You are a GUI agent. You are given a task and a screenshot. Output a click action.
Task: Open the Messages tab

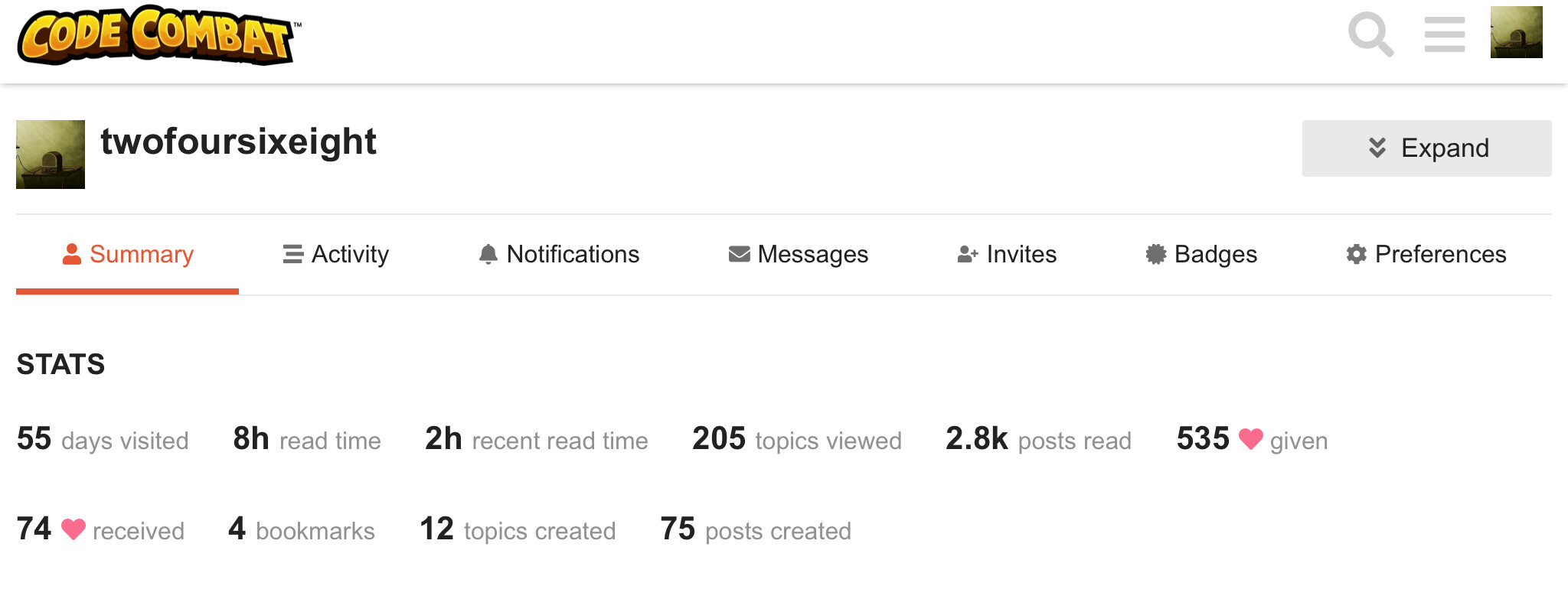[799, 254]
